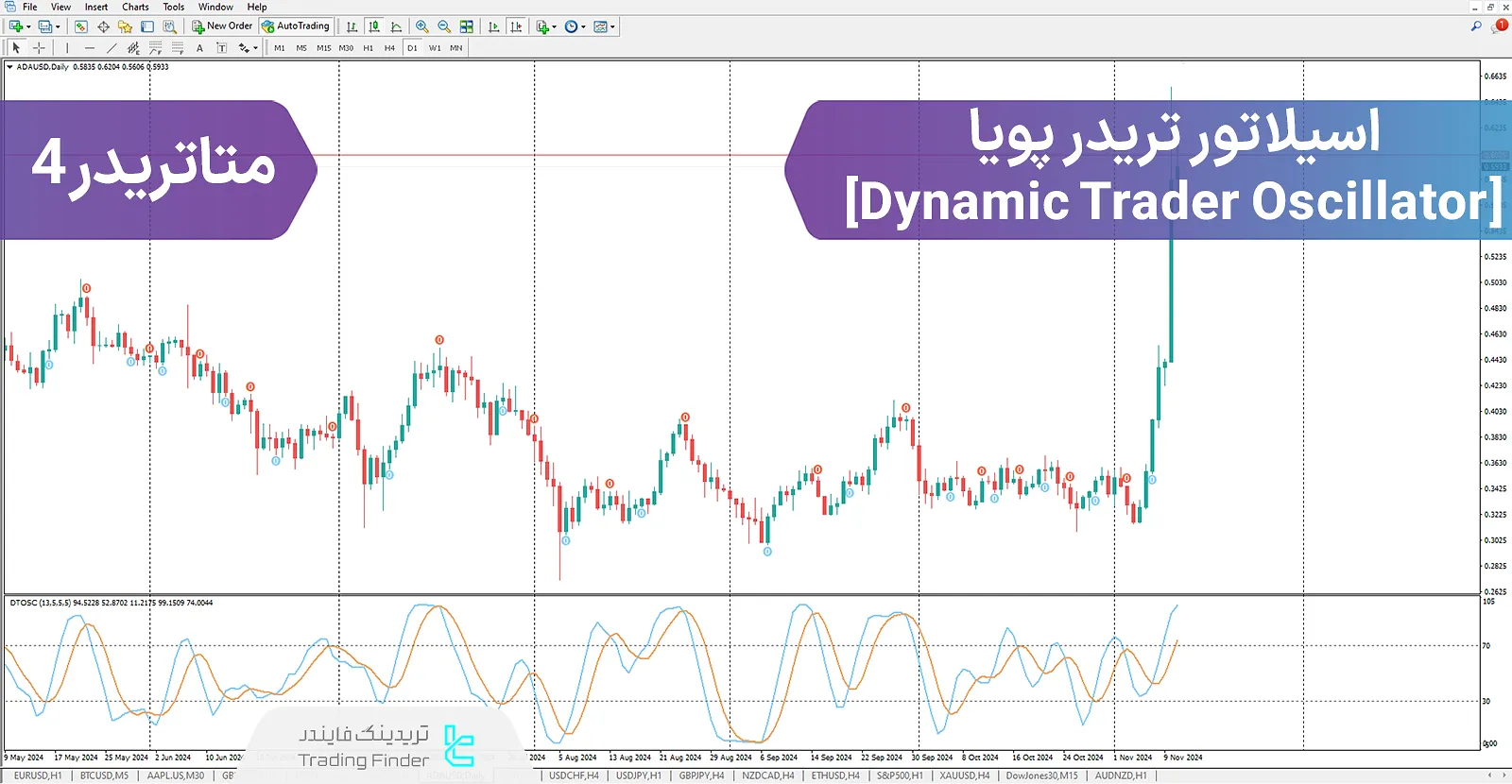Select the Equidistant Channel tool
This screenshot has width=1512, height=784.
pyautogui.click(x=133, y=47)
